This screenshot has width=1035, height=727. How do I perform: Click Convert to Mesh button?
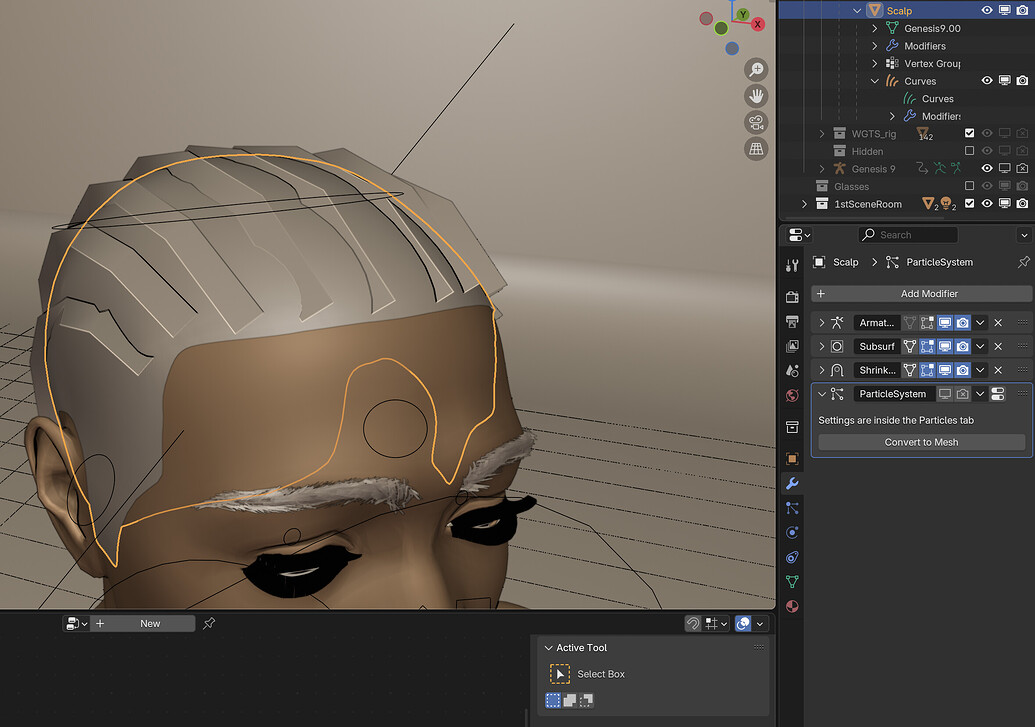(921, 442)
